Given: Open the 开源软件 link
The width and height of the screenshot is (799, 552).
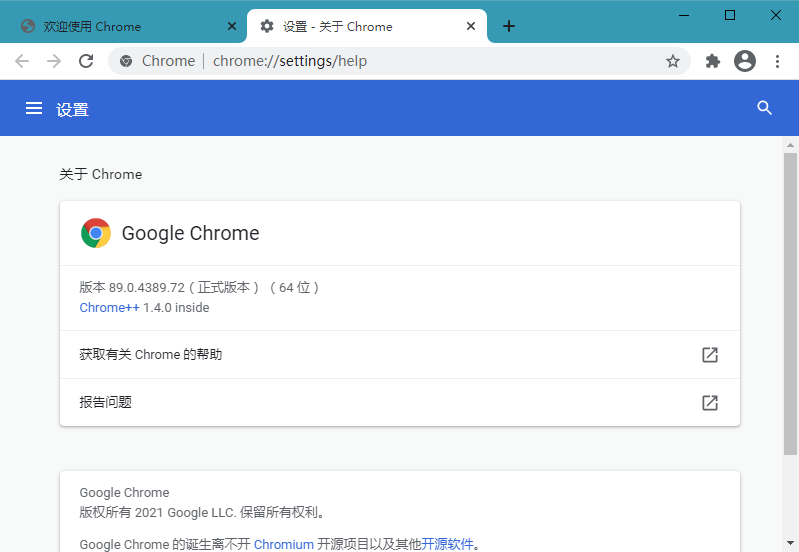Looking at the screenshot, I should pos(447,545).
